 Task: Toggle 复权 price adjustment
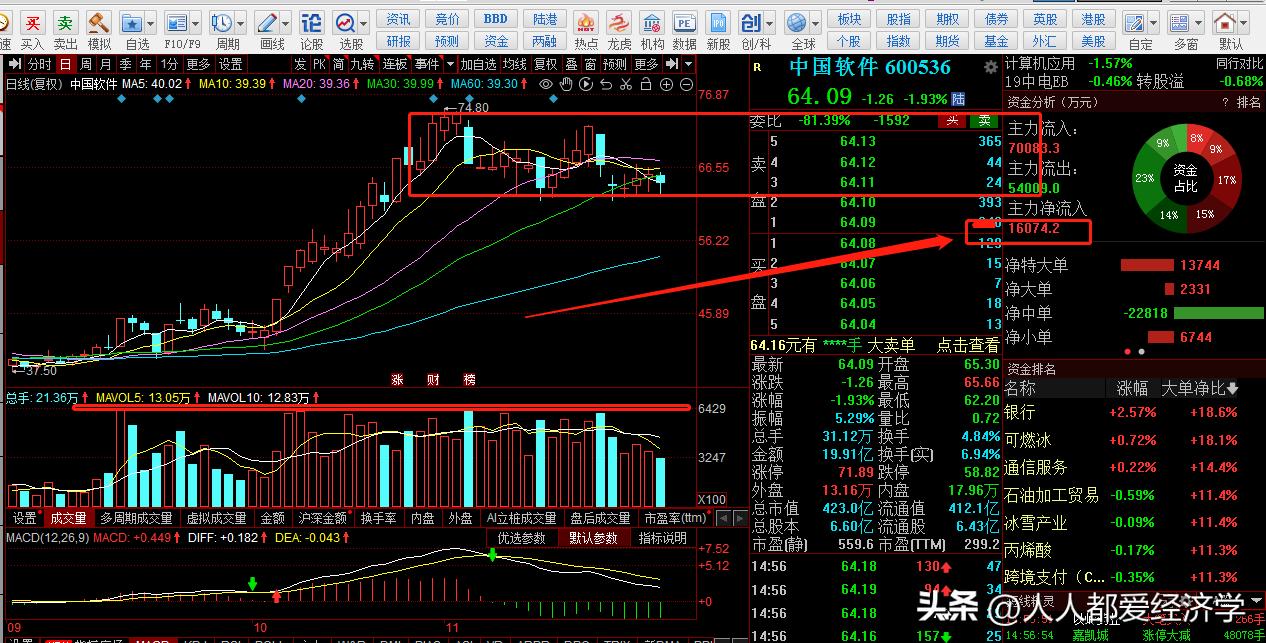pyautogui.click(x=545, y=64)
